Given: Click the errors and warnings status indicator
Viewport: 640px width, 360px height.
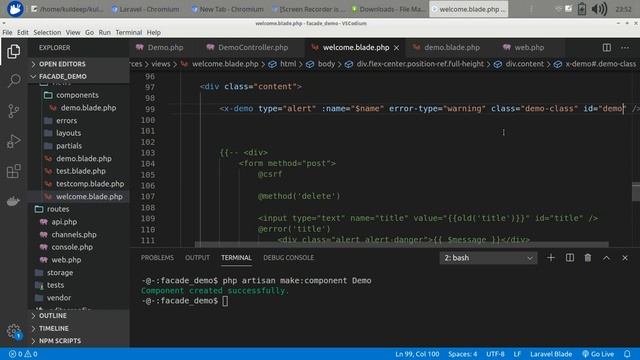Looking at the screenshot, I should point(23,354).
